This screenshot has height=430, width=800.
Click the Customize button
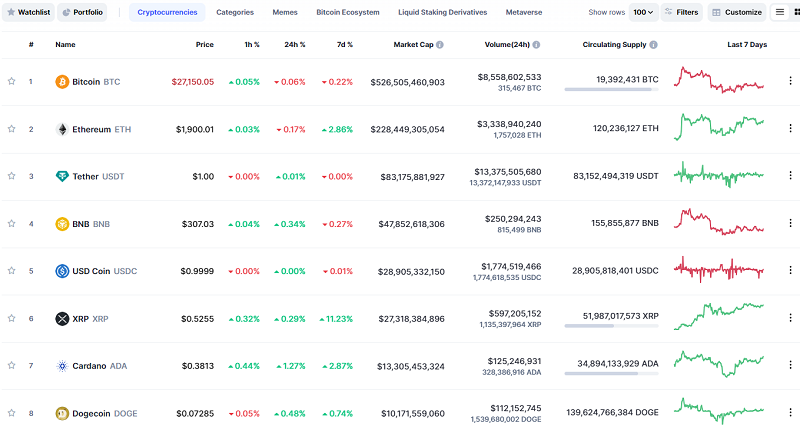coord(736,13)
